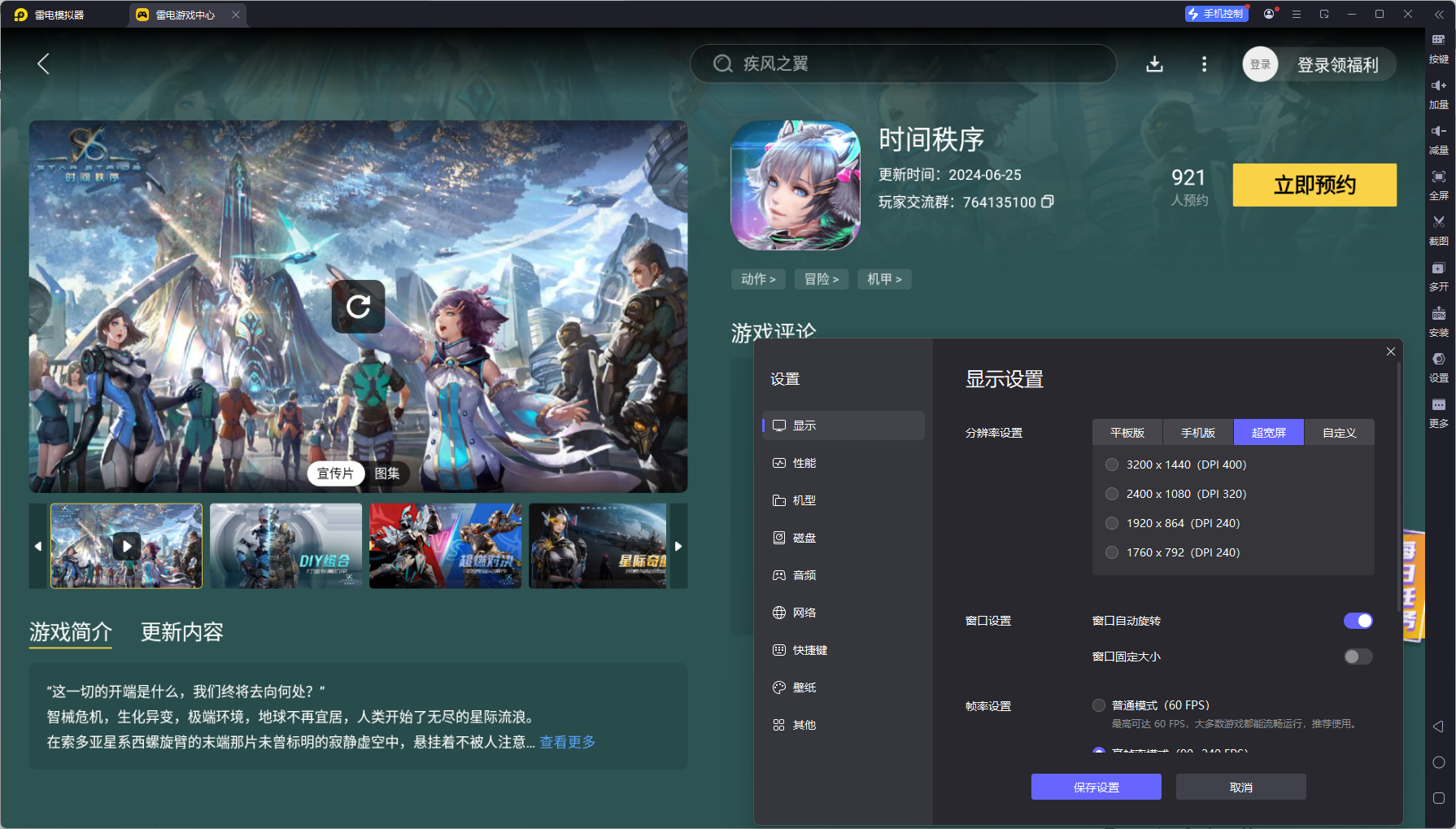Switch to 更新内容 tab

(182, 632)
